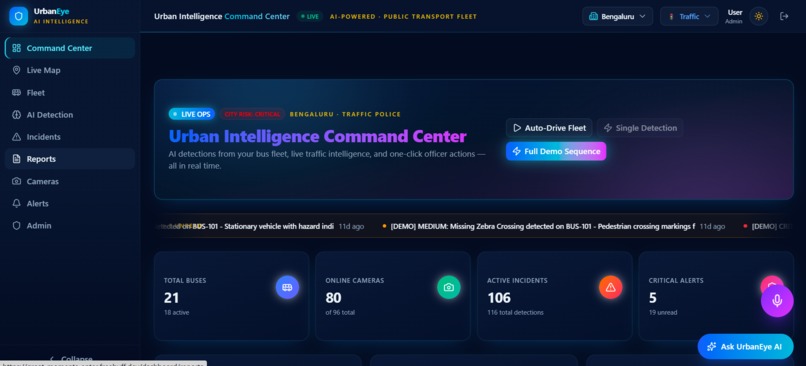Click the Incidents triangle icon
Viewport: 806px width, 366px height.
(x=16, y=137)
